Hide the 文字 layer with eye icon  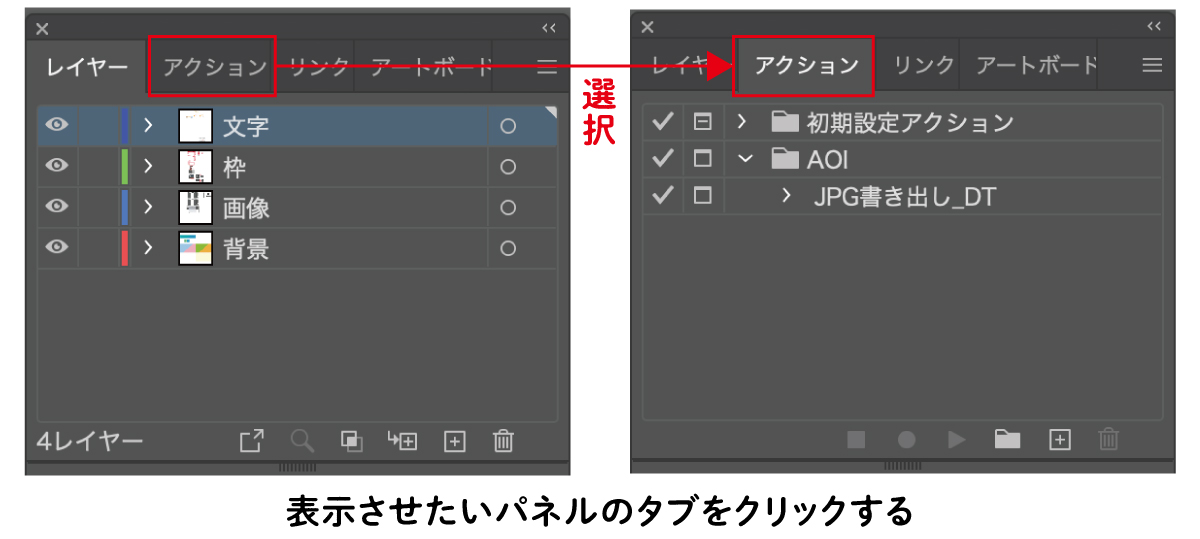coord(58,125)
